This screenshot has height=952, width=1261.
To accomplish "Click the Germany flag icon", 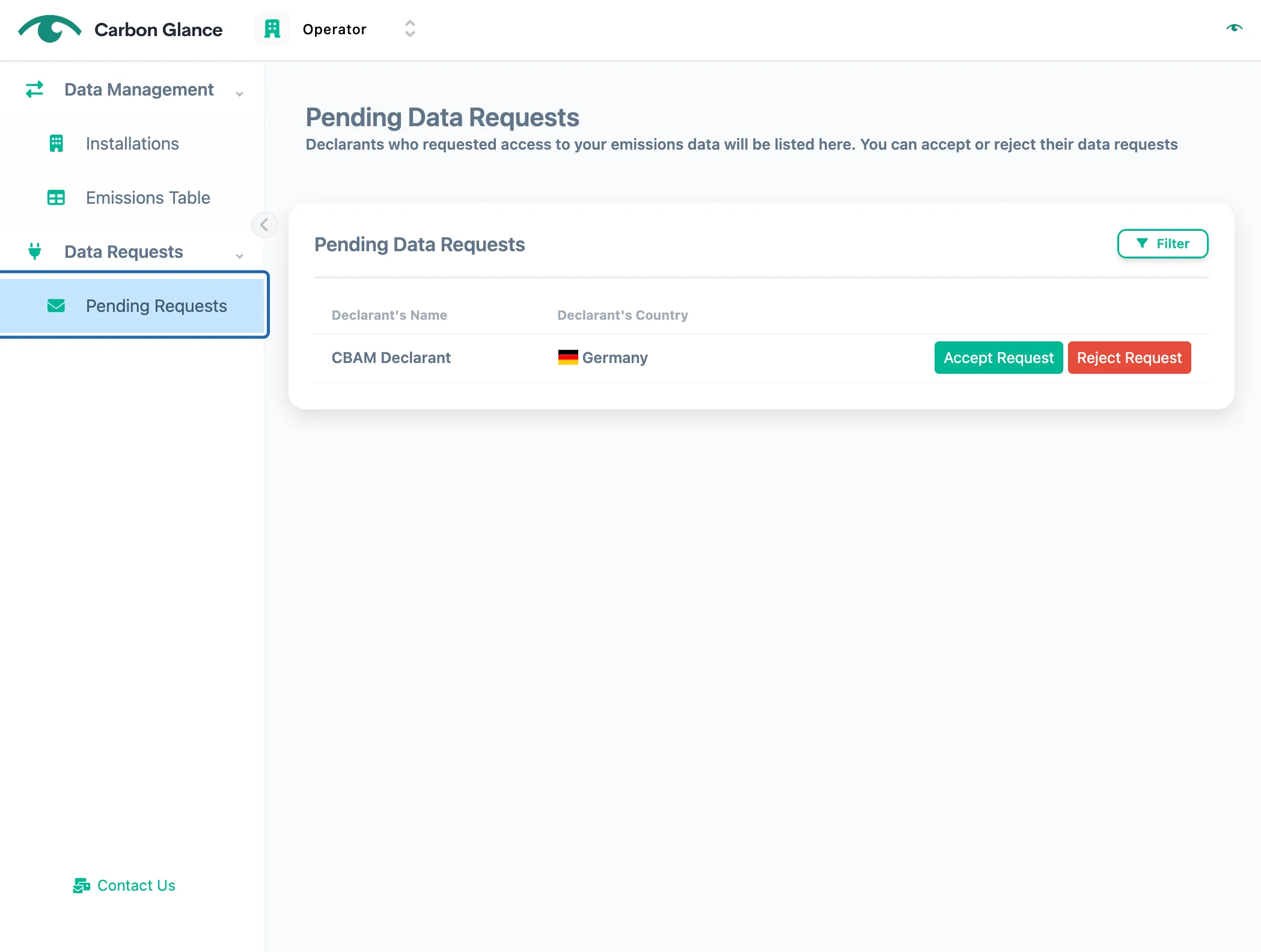I will tap(568, 358).
